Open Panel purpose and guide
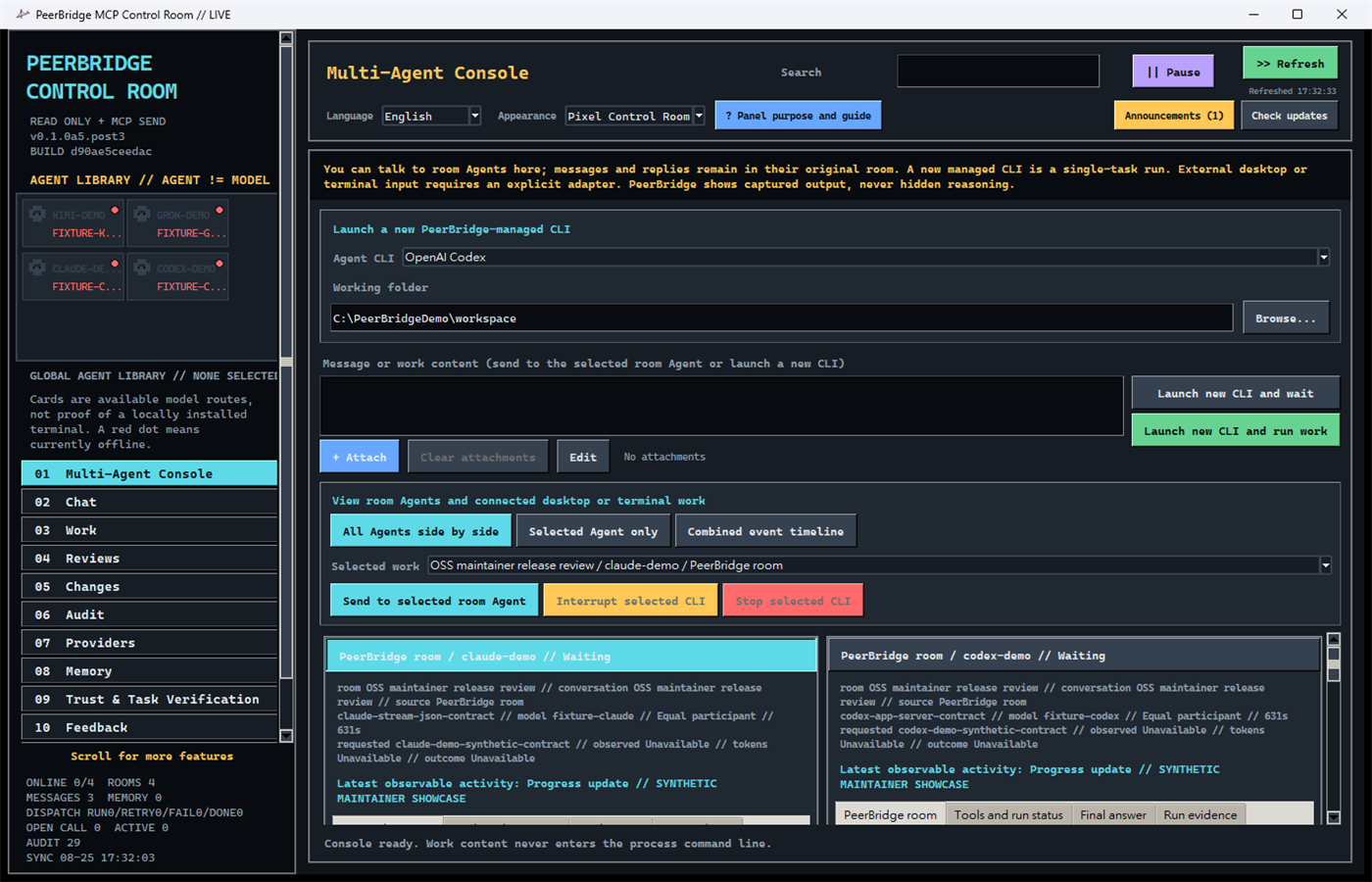 click(798, 116)
